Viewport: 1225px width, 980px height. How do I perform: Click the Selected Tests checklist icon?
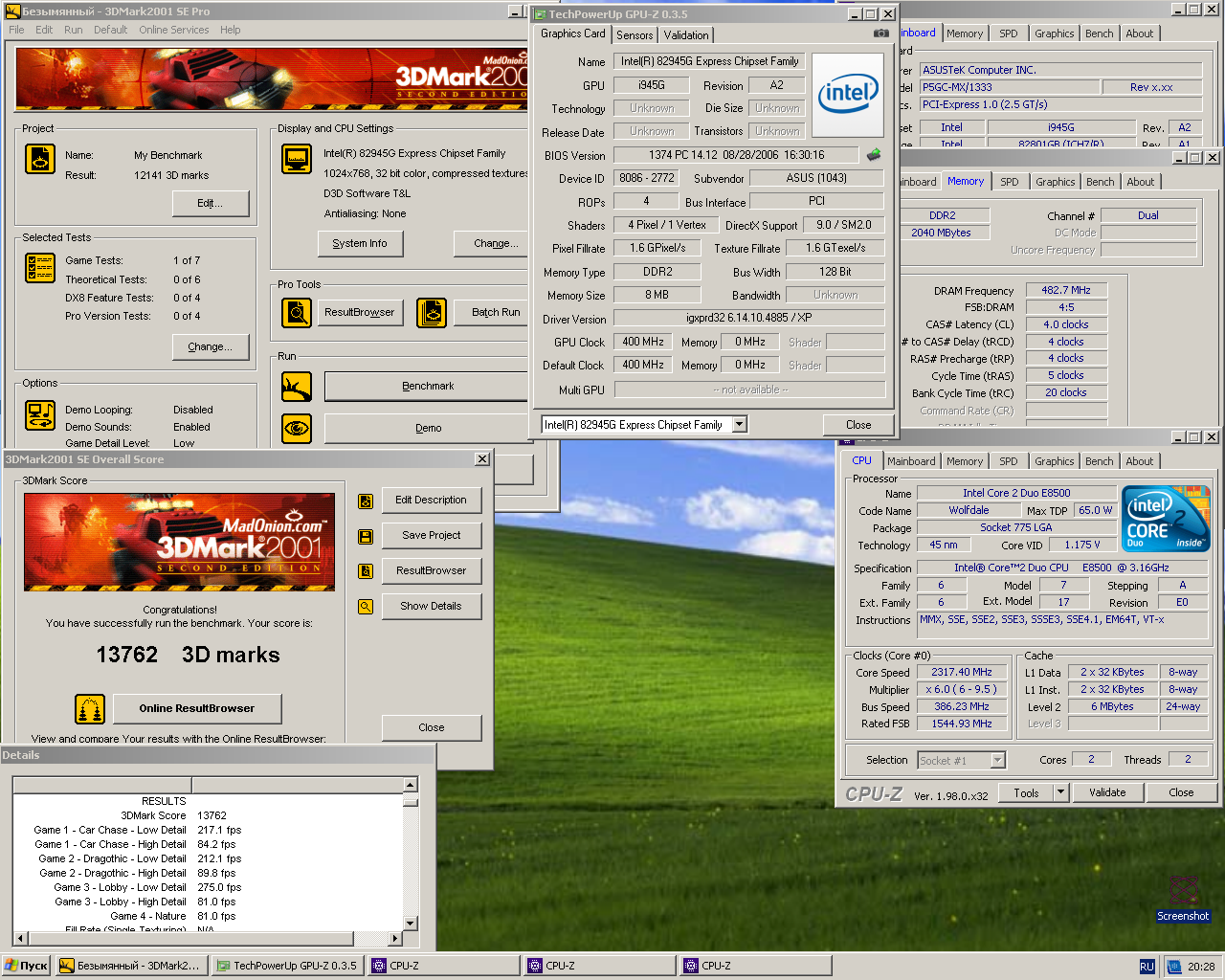40,268
